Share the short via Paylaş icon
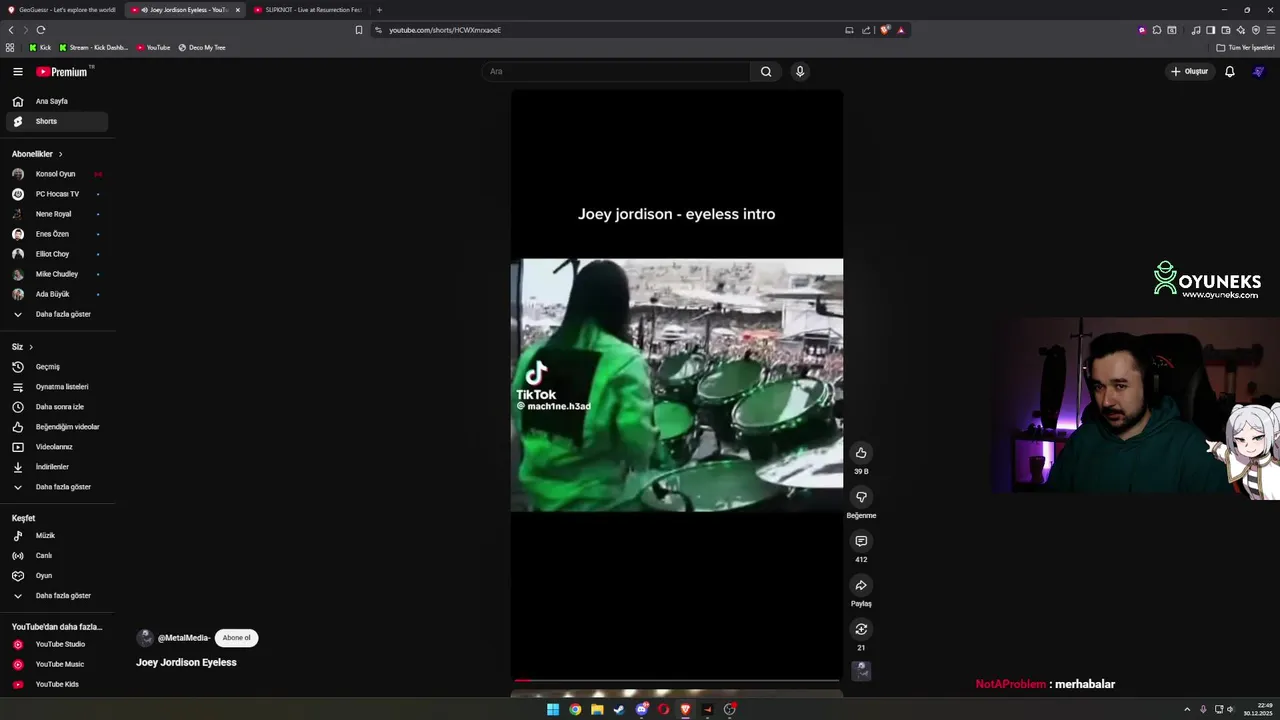 [861, 585]
